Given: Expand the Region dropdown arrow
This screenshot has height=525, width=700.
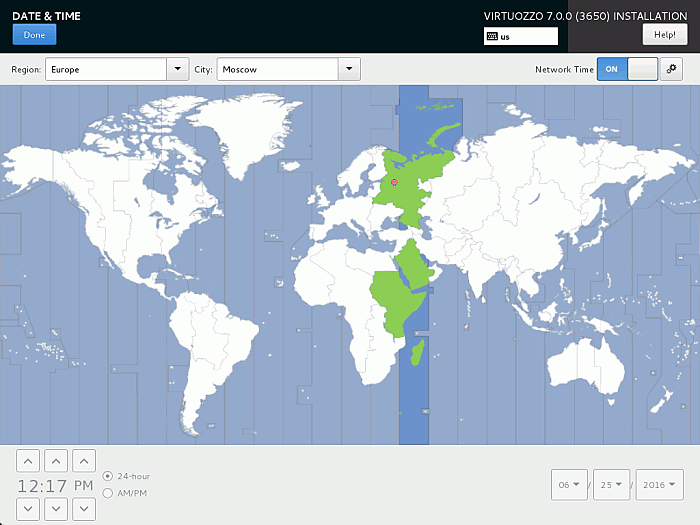Looking at the screenshot, I should click(x=178, y=69).
